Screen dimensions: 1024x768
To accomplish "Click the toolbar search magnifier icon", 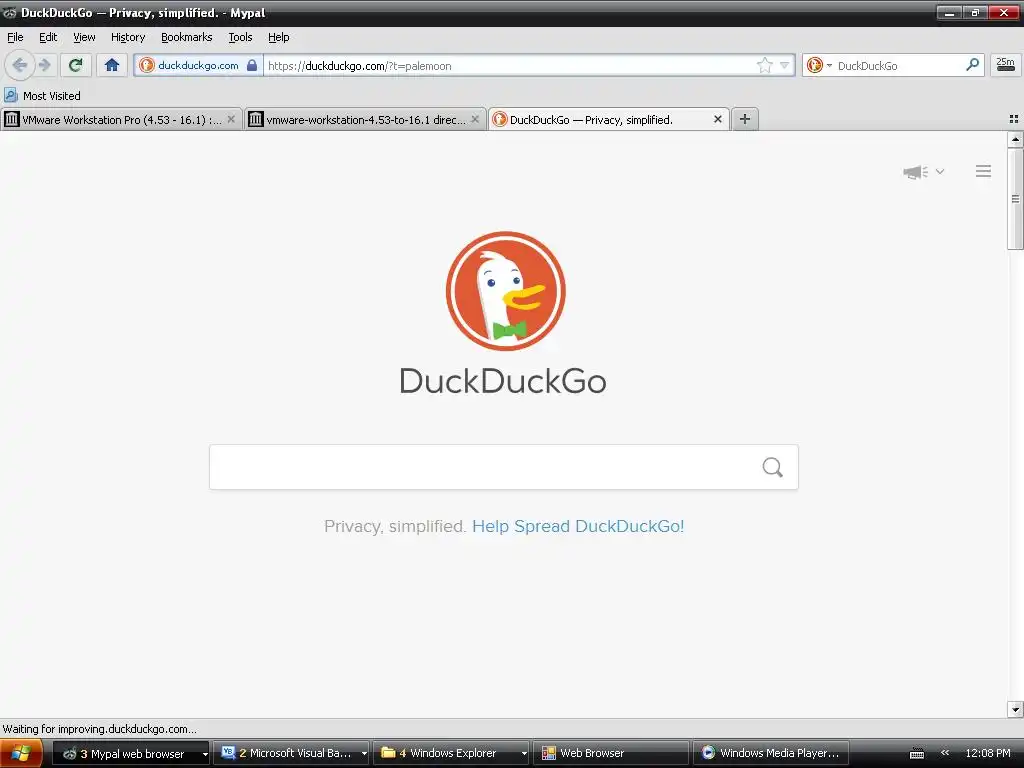I will point(972,65).
